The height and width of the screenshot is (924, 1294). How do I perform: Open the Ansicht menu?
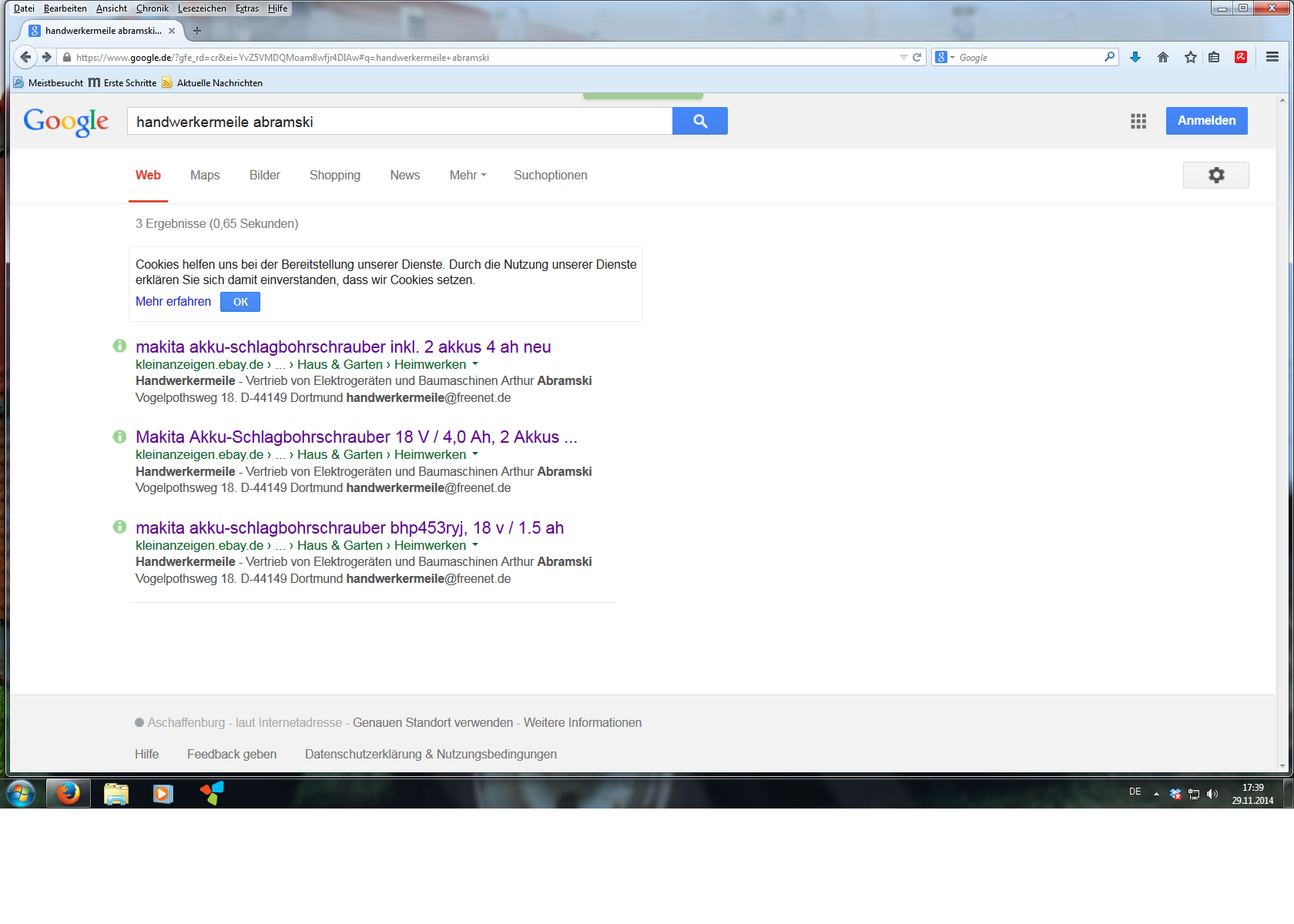tap(112, 8)
